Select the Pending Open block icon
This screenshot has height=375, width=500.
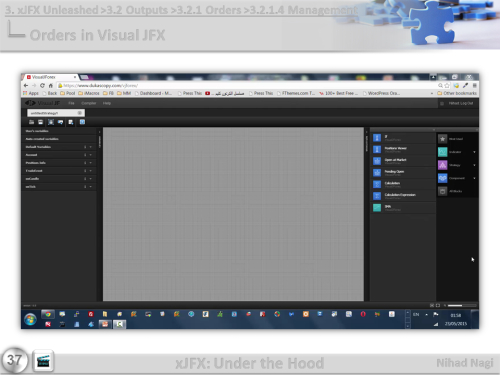point(377,173)
